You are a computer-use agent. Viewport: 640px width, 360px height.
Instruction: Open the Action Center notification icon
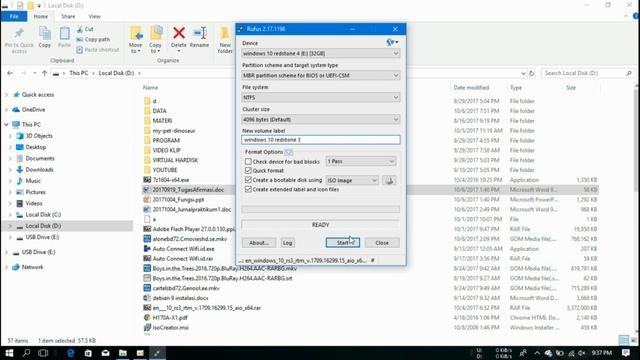(x=626, y=353)
